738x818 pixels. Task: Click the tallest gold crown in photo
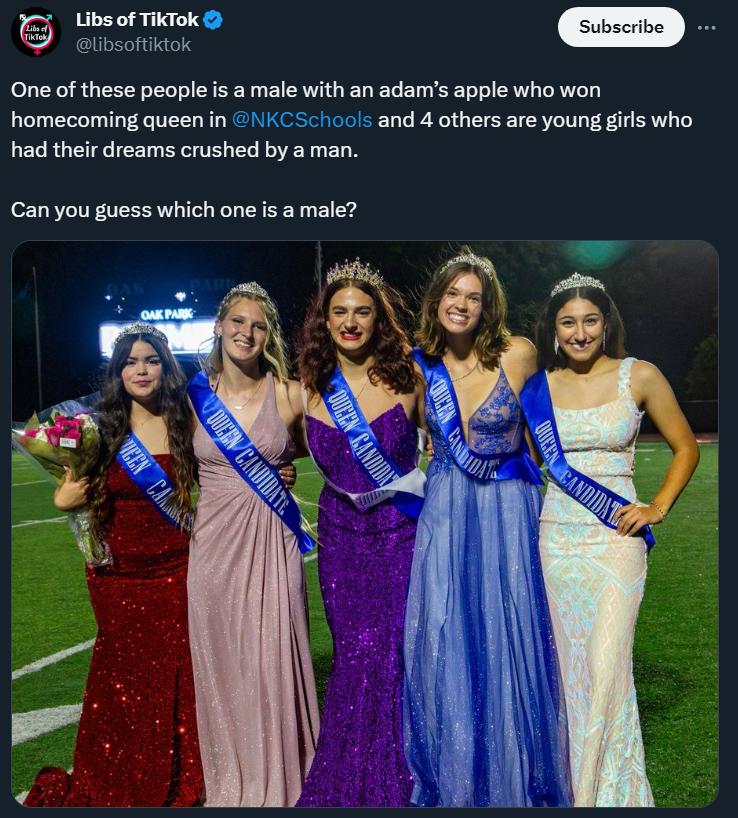355,272
